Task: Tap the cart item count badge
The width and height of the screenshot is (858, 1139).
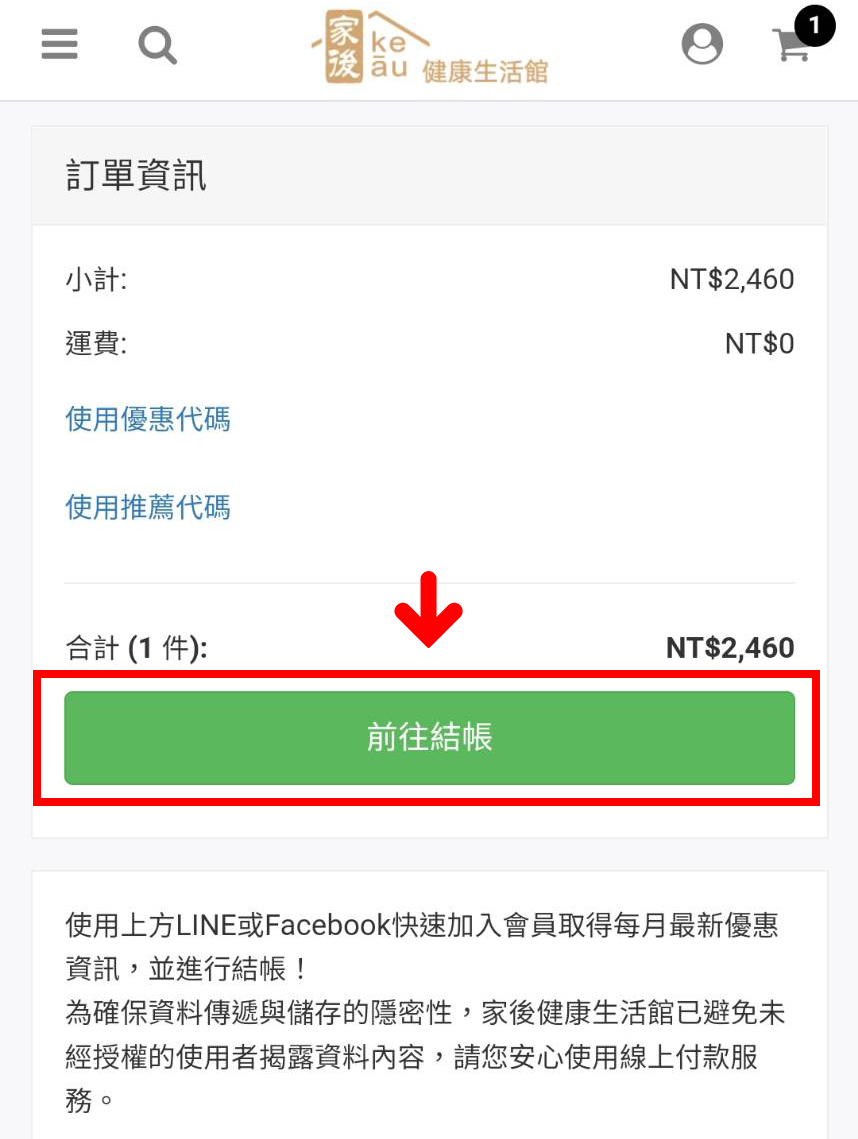Action: [x=814, y=26]
